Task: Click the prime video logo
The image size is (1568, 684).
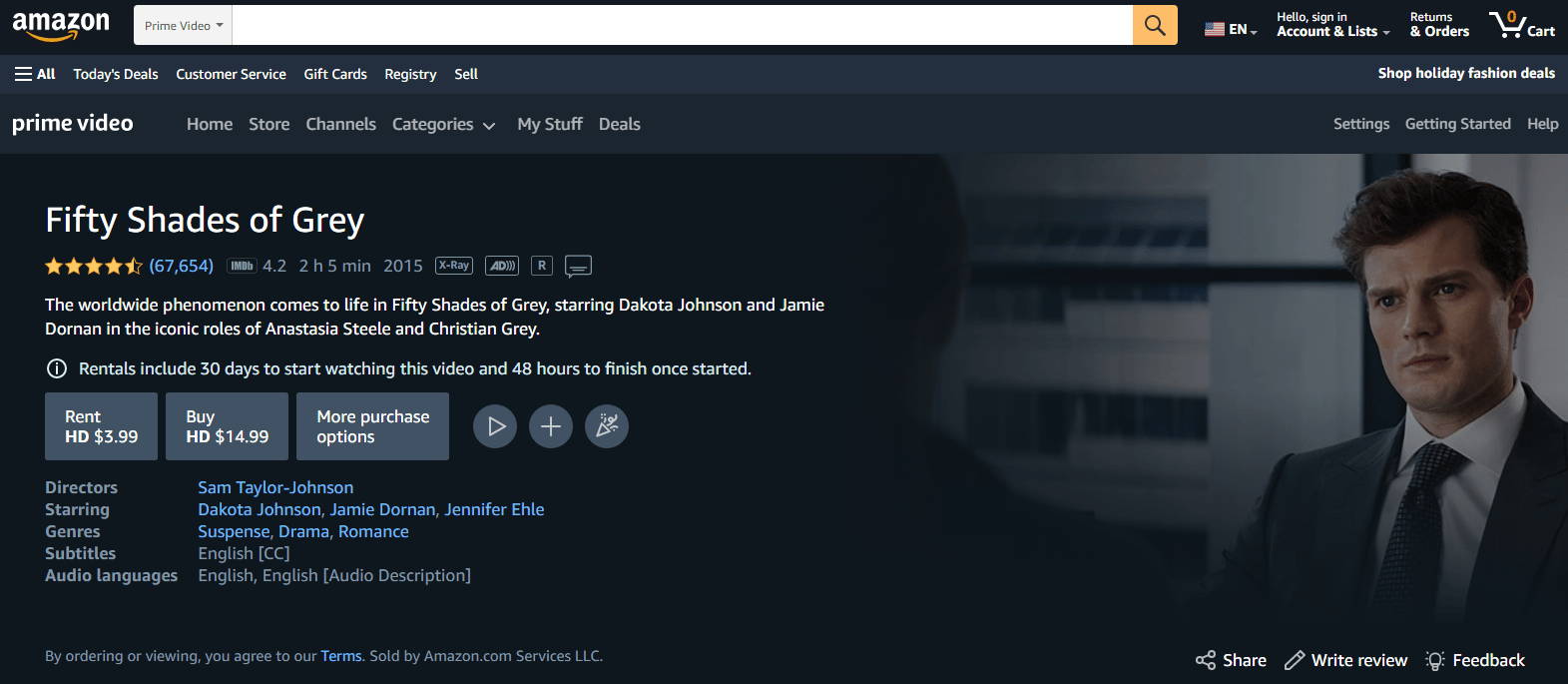Action: tap(73, 123)
